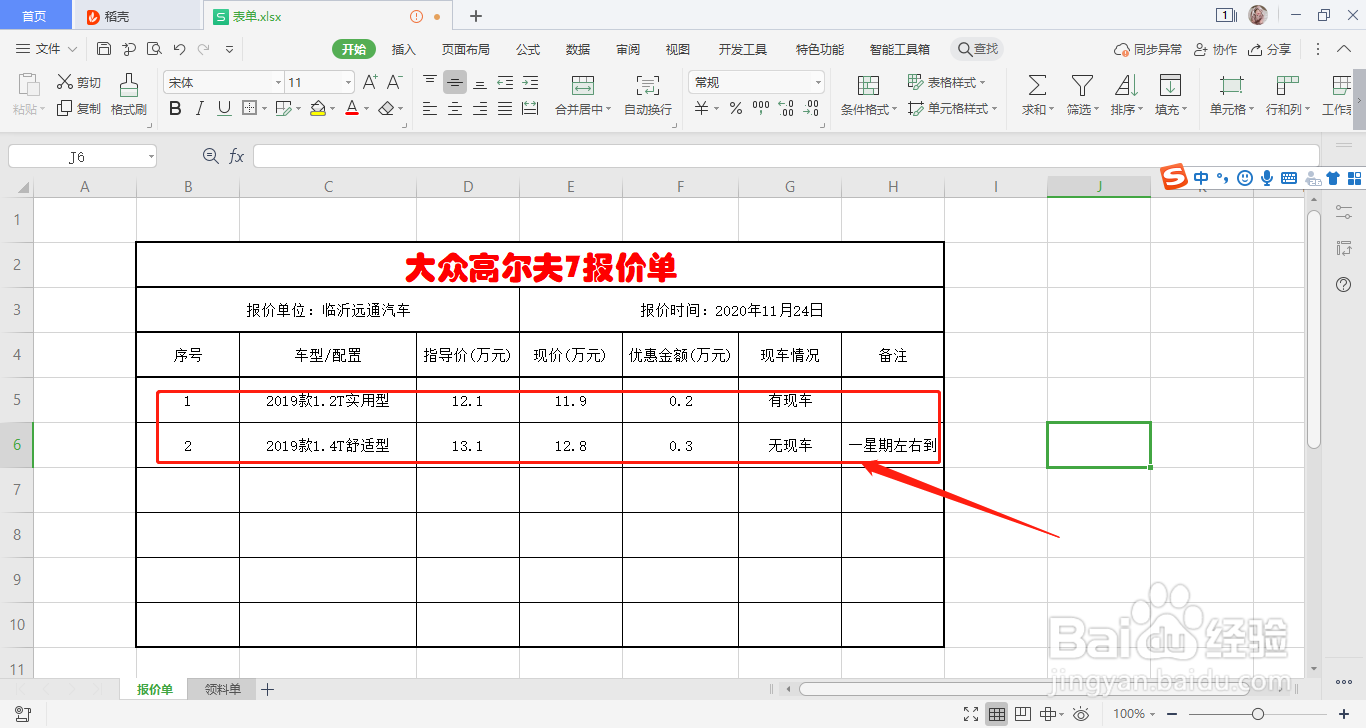Switch to the 公式 ribbon tab
The width and height of the screenshot is (1366, 728).
pos(528,49)
